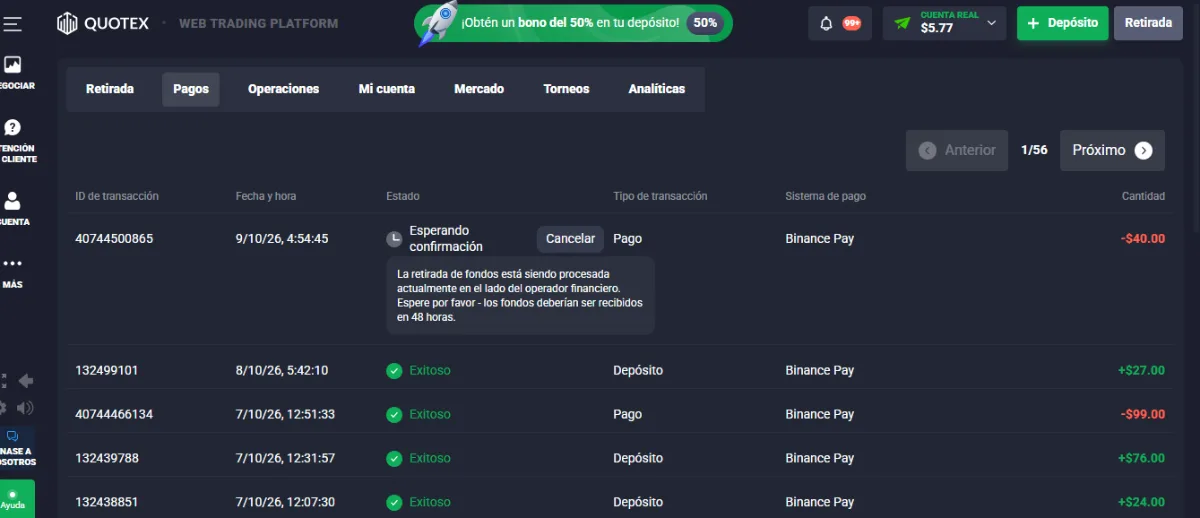Viewport: 1200px width, 518px height.
Task: Switch to the Analíticas tab
Action: [657, 89]
